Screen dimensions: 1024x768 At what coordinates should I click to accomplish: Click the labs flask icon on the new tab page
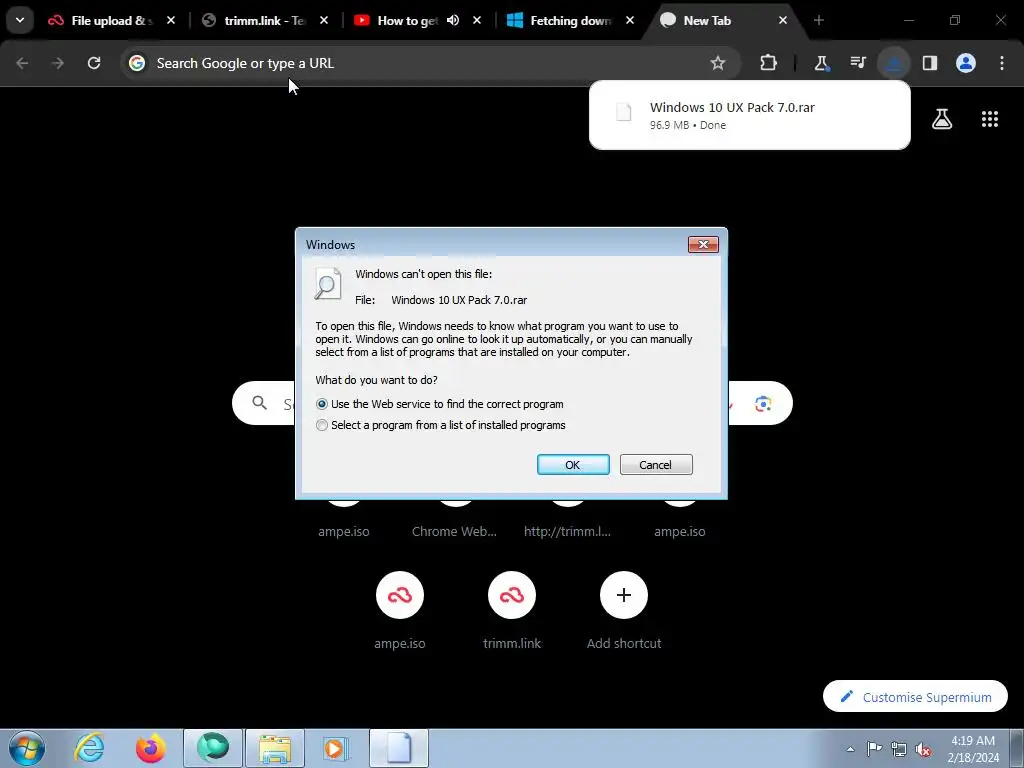[942, 119]
